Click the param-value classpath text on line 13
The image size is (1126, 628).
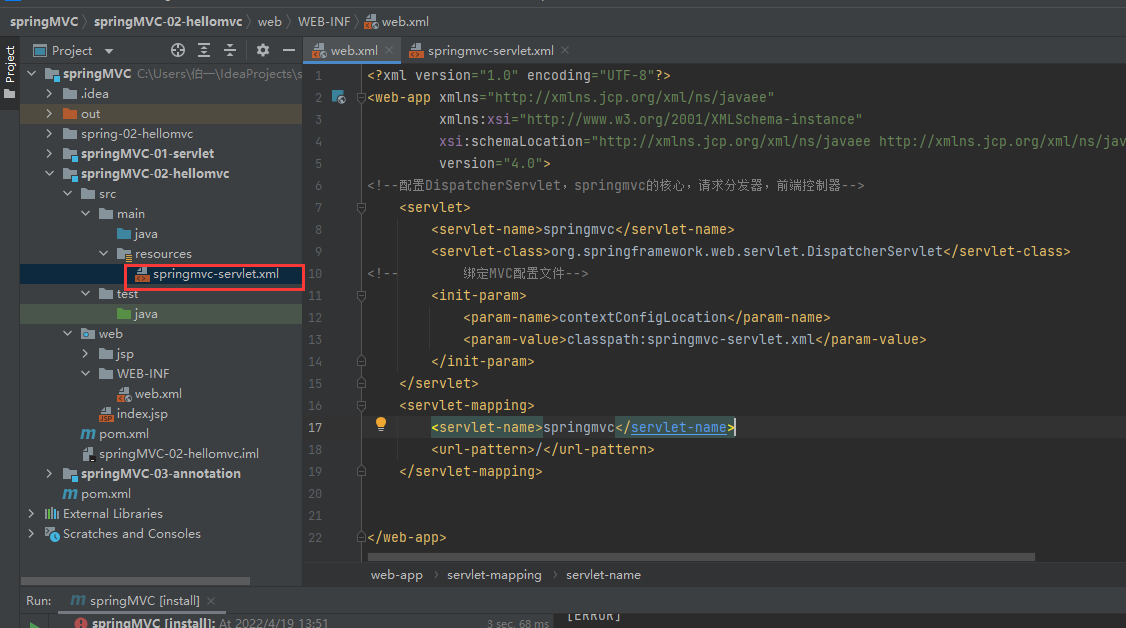[x=691, y=339]
